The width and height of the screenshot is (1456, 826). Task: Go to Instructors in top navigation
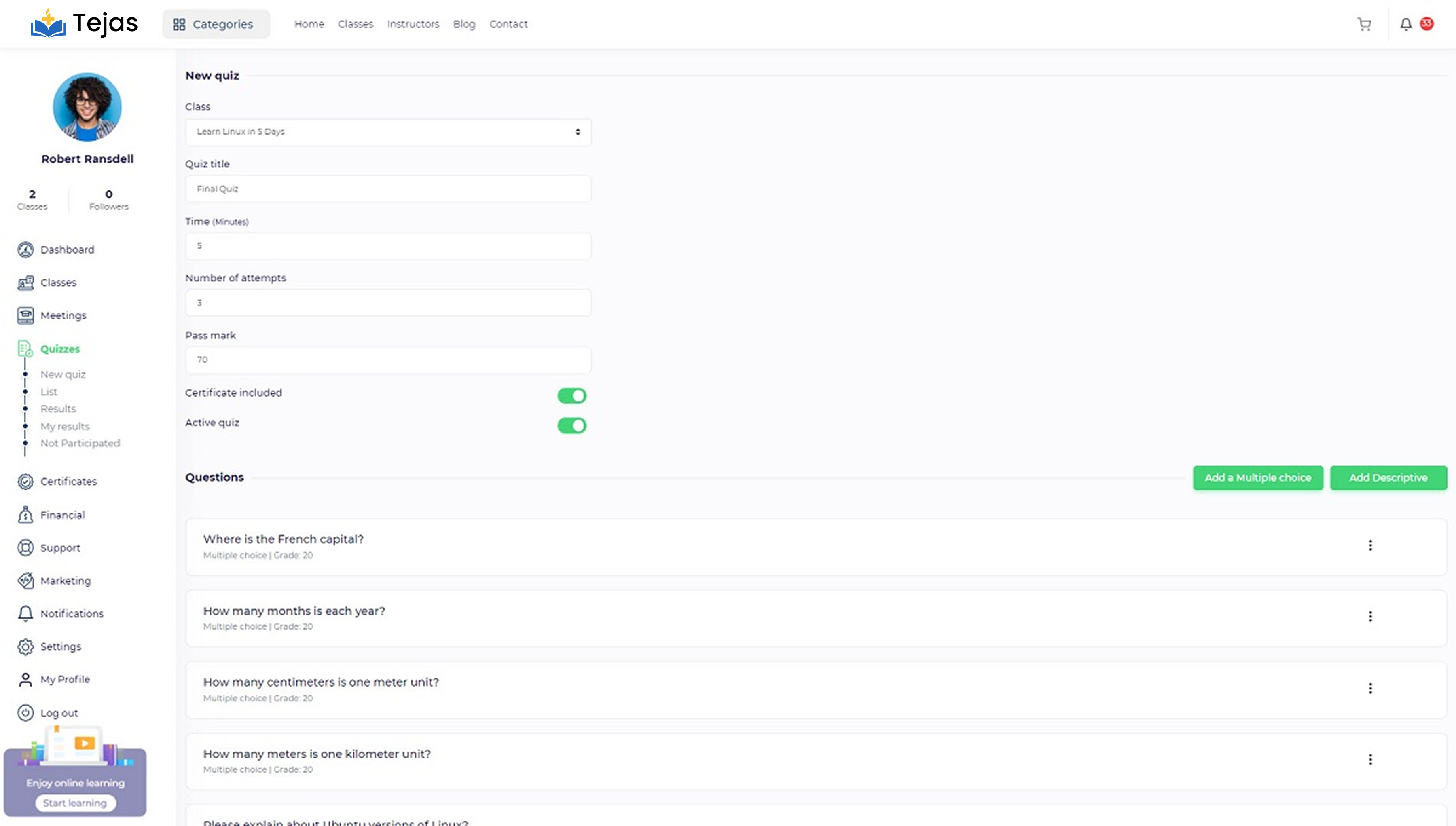click(x=413, y=24)
